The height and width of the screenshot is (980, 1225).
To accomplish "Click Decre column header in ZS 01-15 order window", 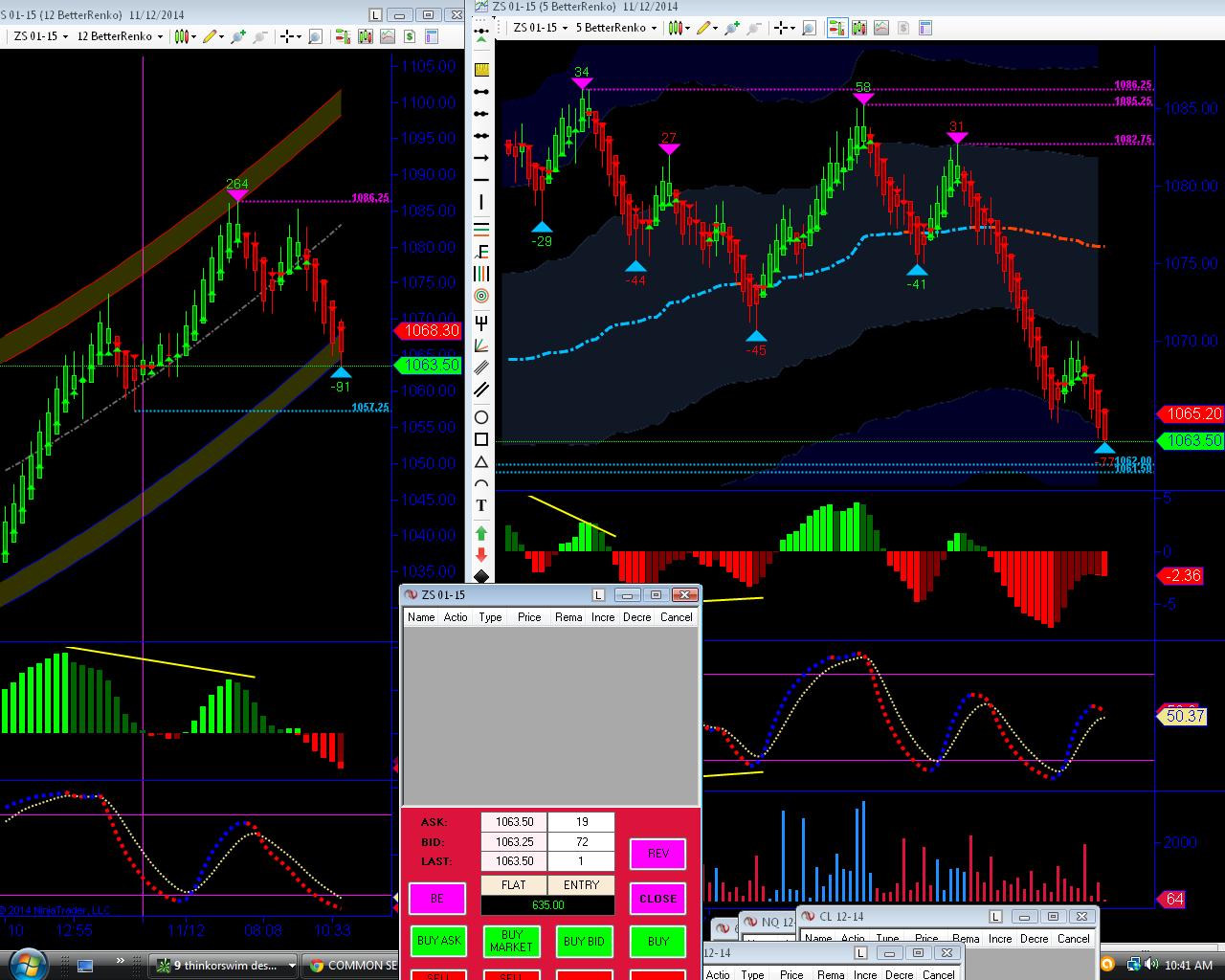I will click(x=637, y=617).
